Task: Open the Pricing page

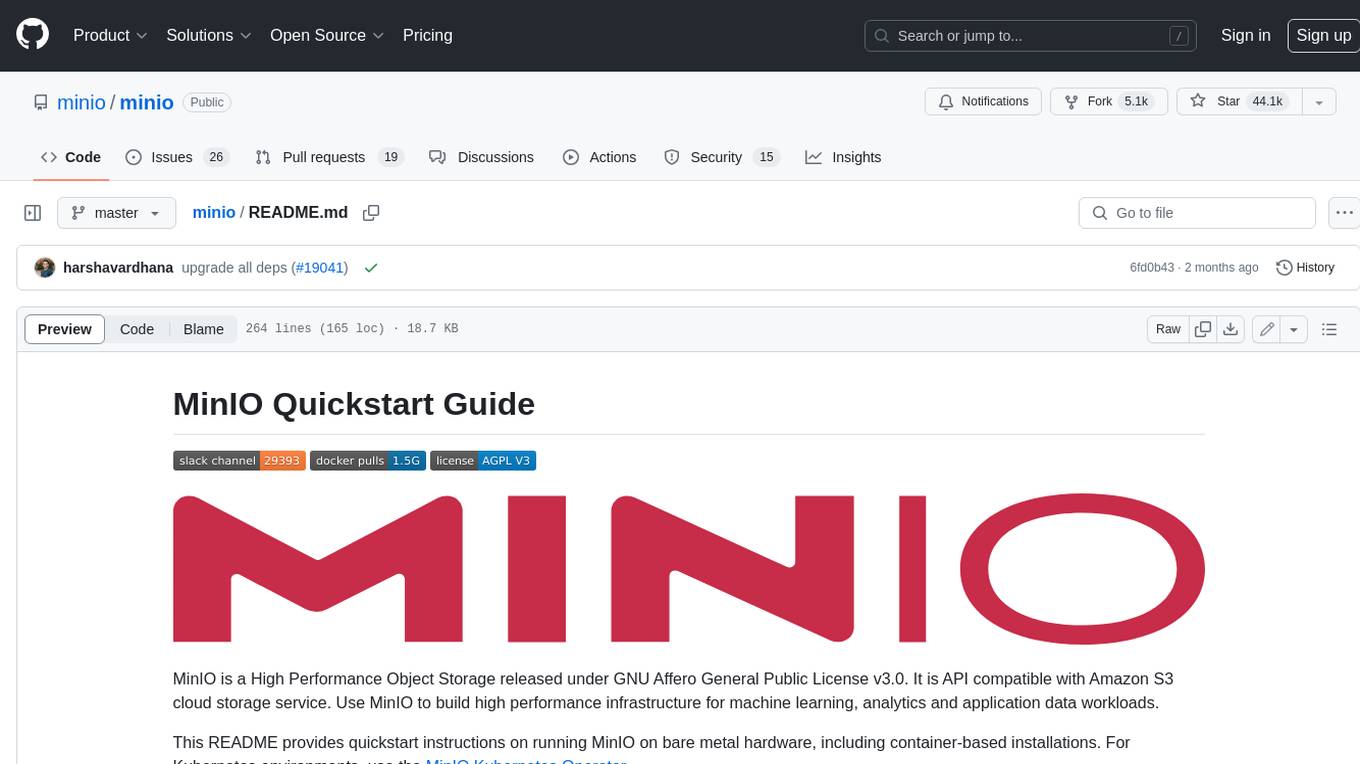Action: point(427,35)
